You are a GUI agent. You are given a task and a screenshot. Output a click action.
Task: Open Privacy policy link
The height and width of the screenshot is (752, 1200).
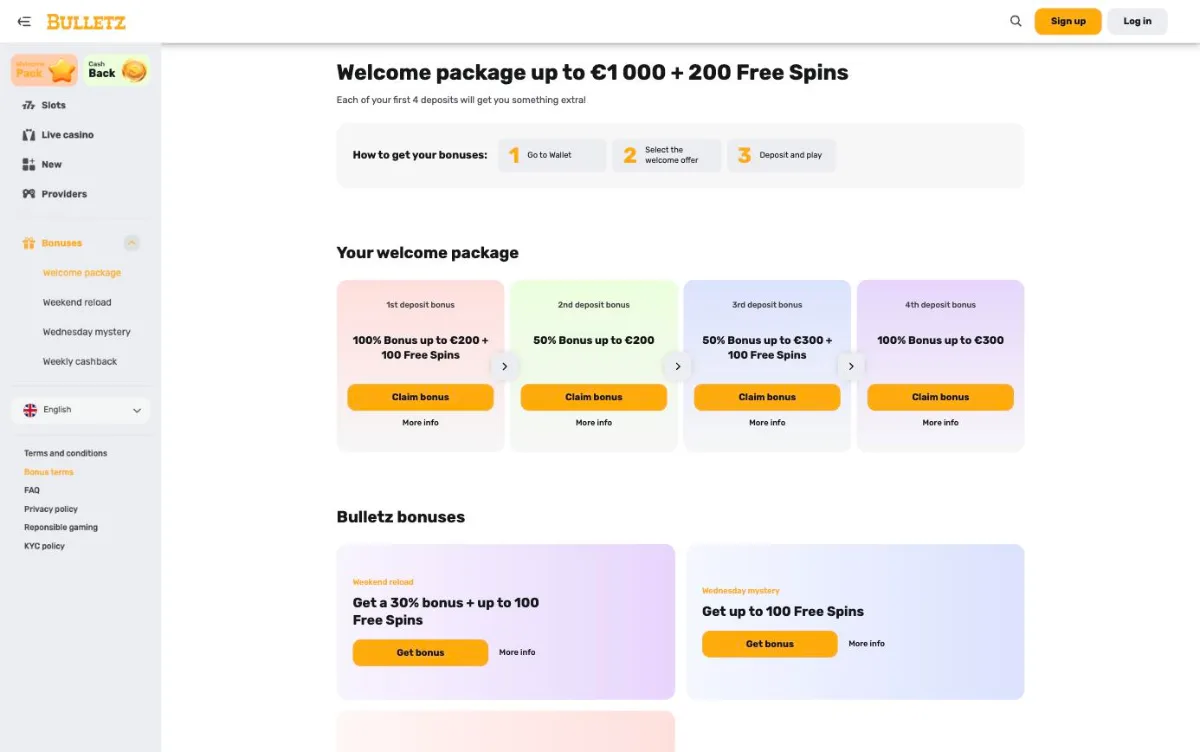coord(51,509)
